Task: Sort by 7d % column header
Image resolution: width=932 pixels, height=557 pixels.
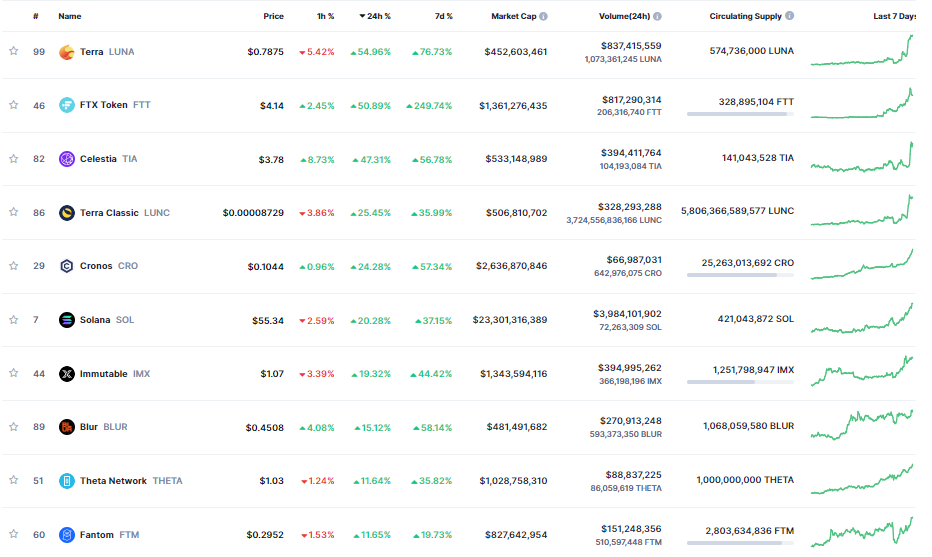Action: 442,17
